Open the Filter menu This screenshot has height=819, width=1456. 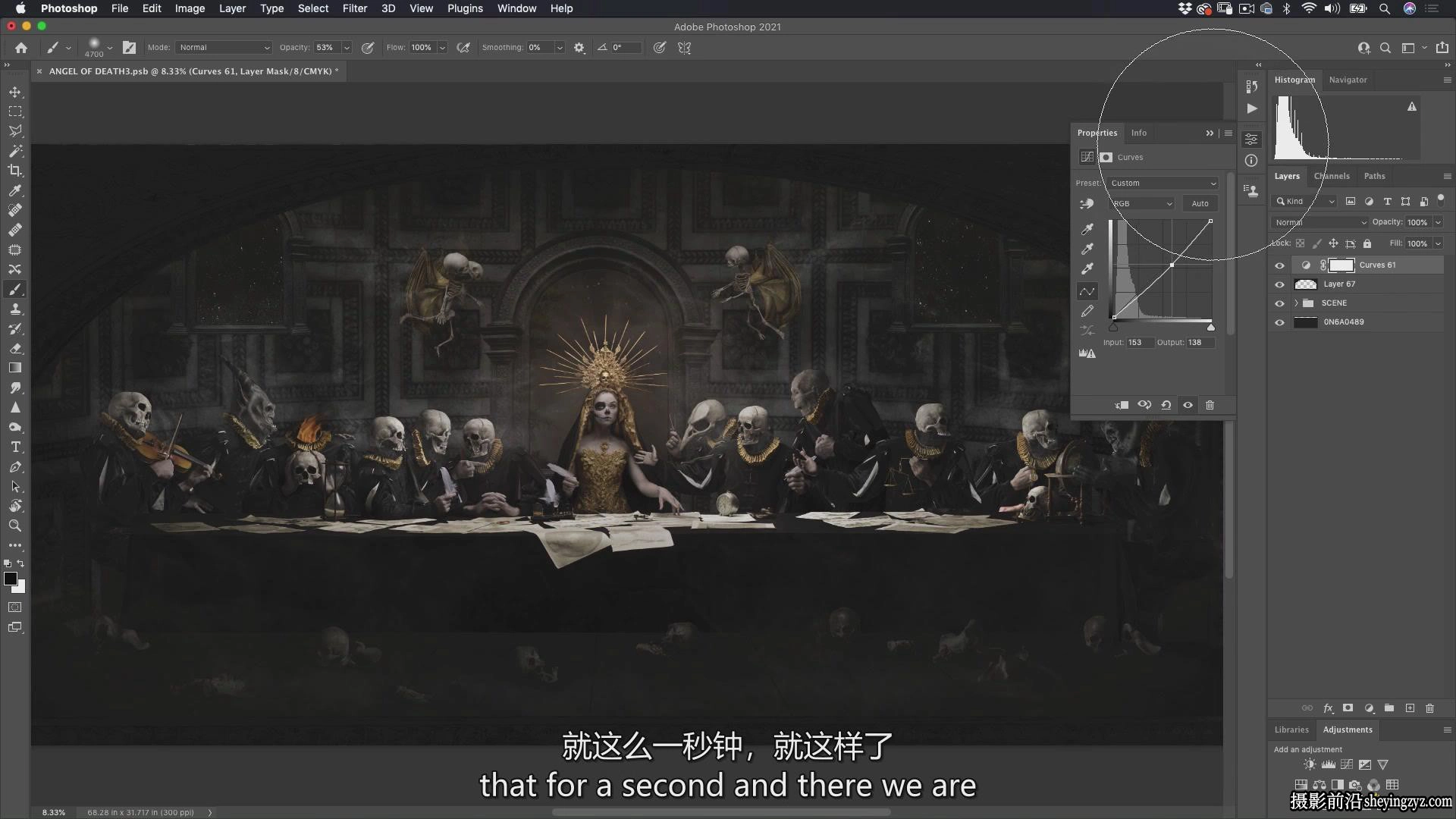tap(354, 8)
